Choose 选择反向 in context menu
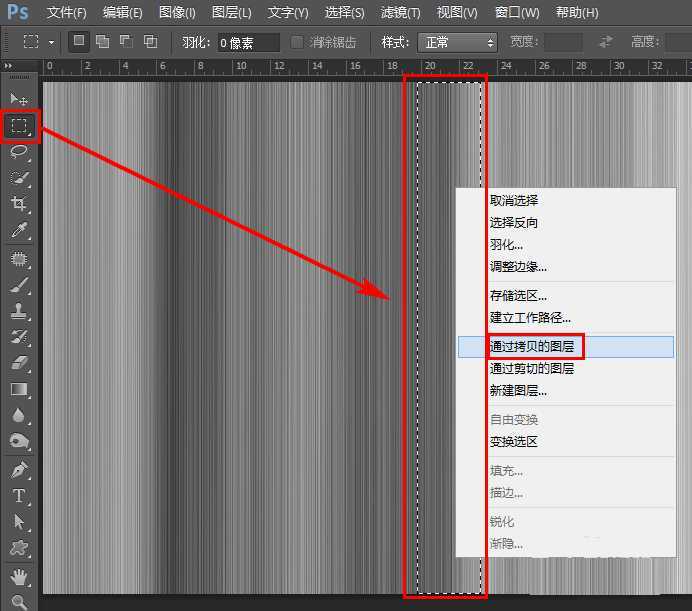Image resolution: width=692 pixels, height=611 pixels. [x=565, y=223]
